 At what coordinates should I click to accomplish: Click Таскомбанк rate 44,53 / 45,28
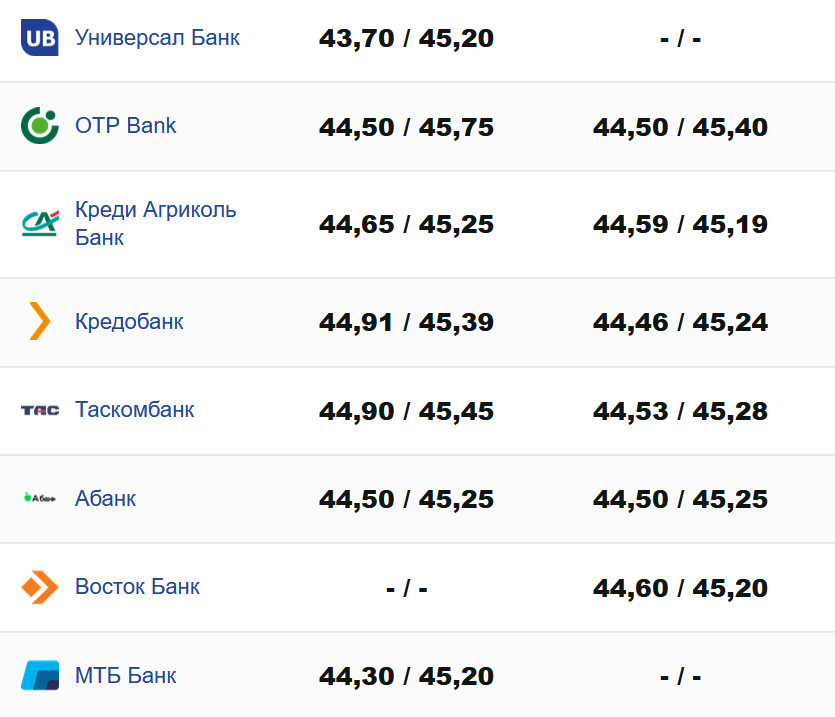coord(680,411)
